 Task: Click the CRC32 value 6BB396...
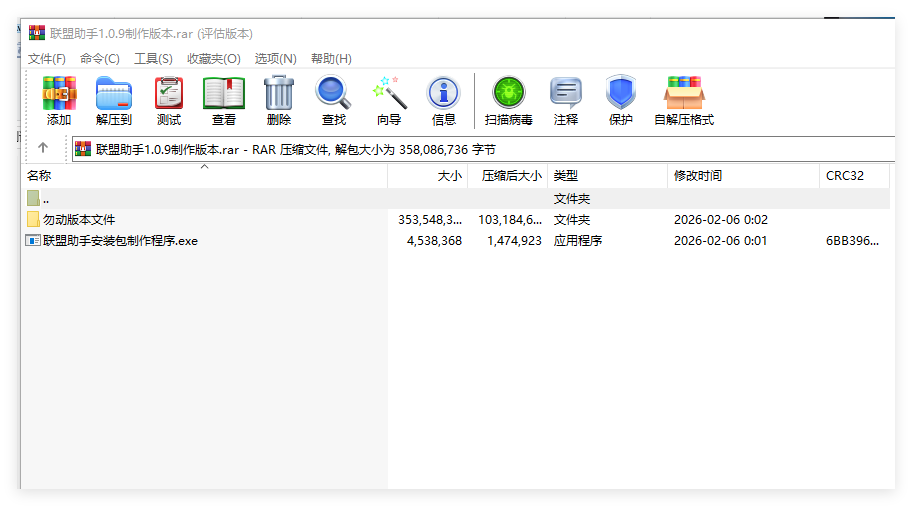[852, 241]
